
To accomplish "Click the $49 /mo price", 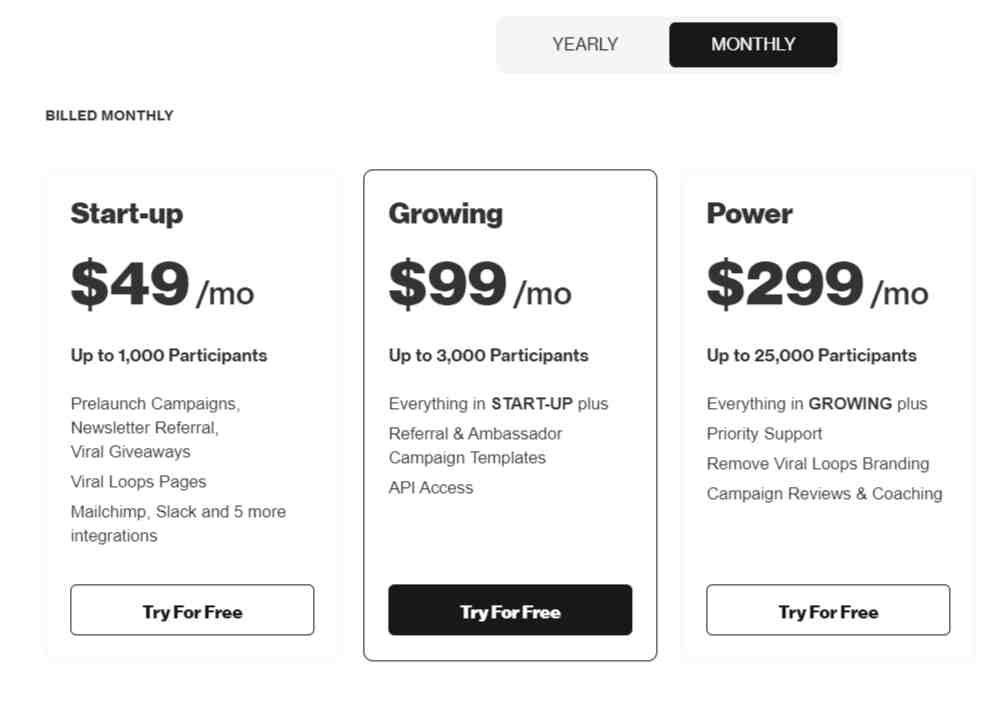I will point(162,284).
